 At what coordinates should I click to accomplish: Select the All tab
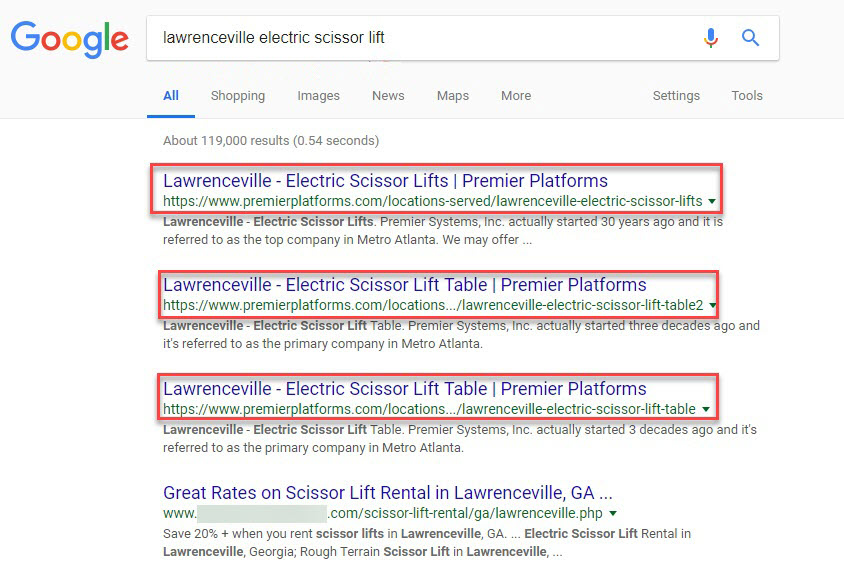coord(171,96)
